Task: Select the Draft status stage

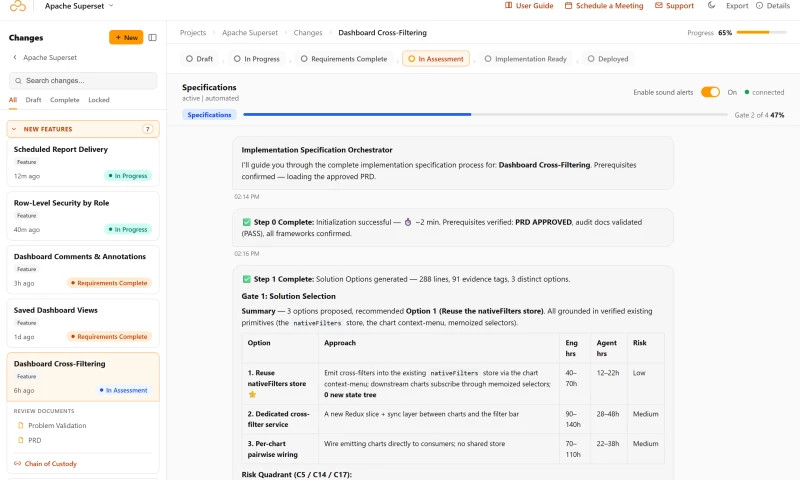Action: [x=199, y=59]
